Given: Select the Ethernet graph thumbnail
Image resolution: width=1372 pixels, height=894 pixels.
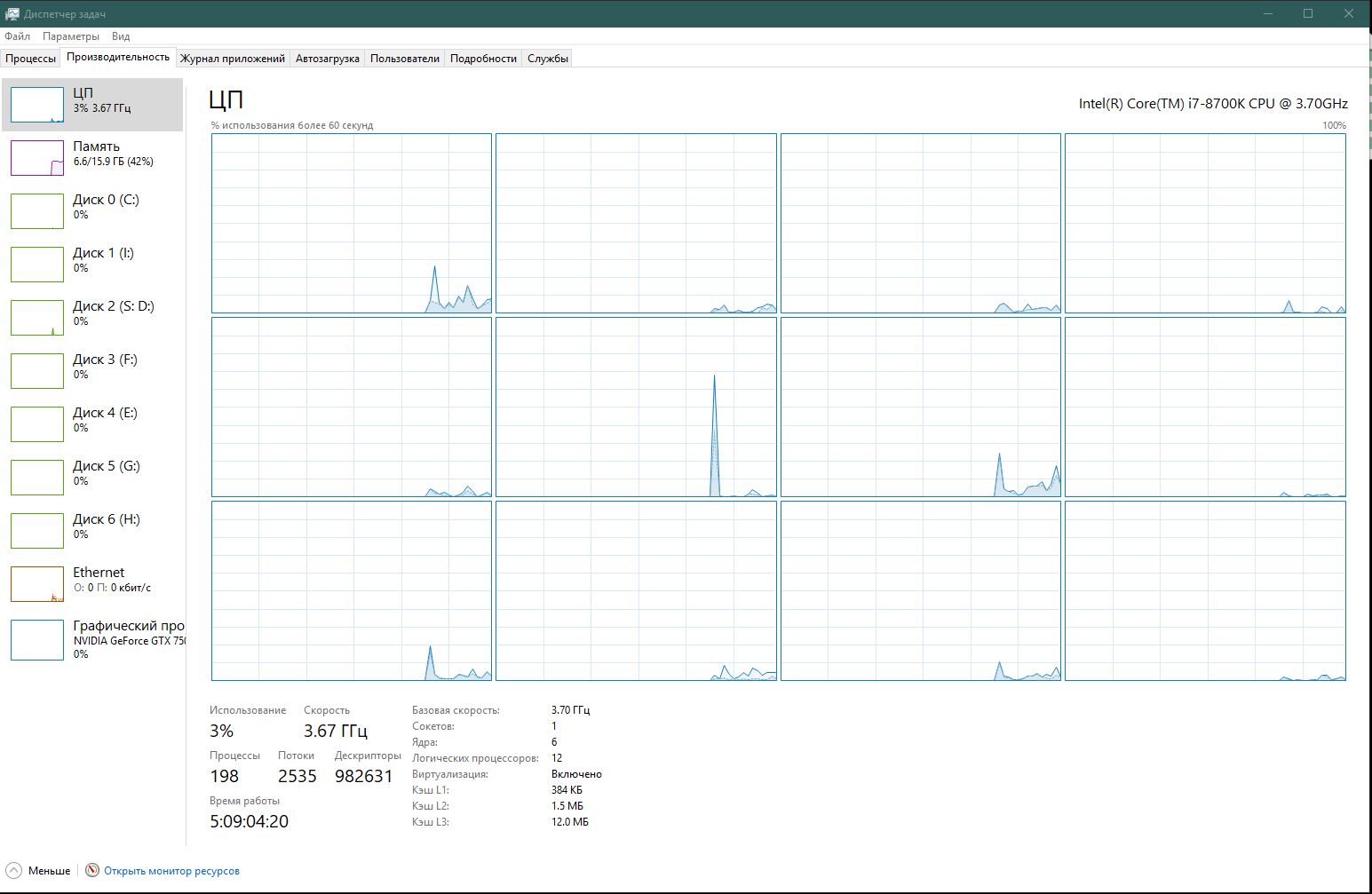Looking at the screenshot, I should (37, 584).
